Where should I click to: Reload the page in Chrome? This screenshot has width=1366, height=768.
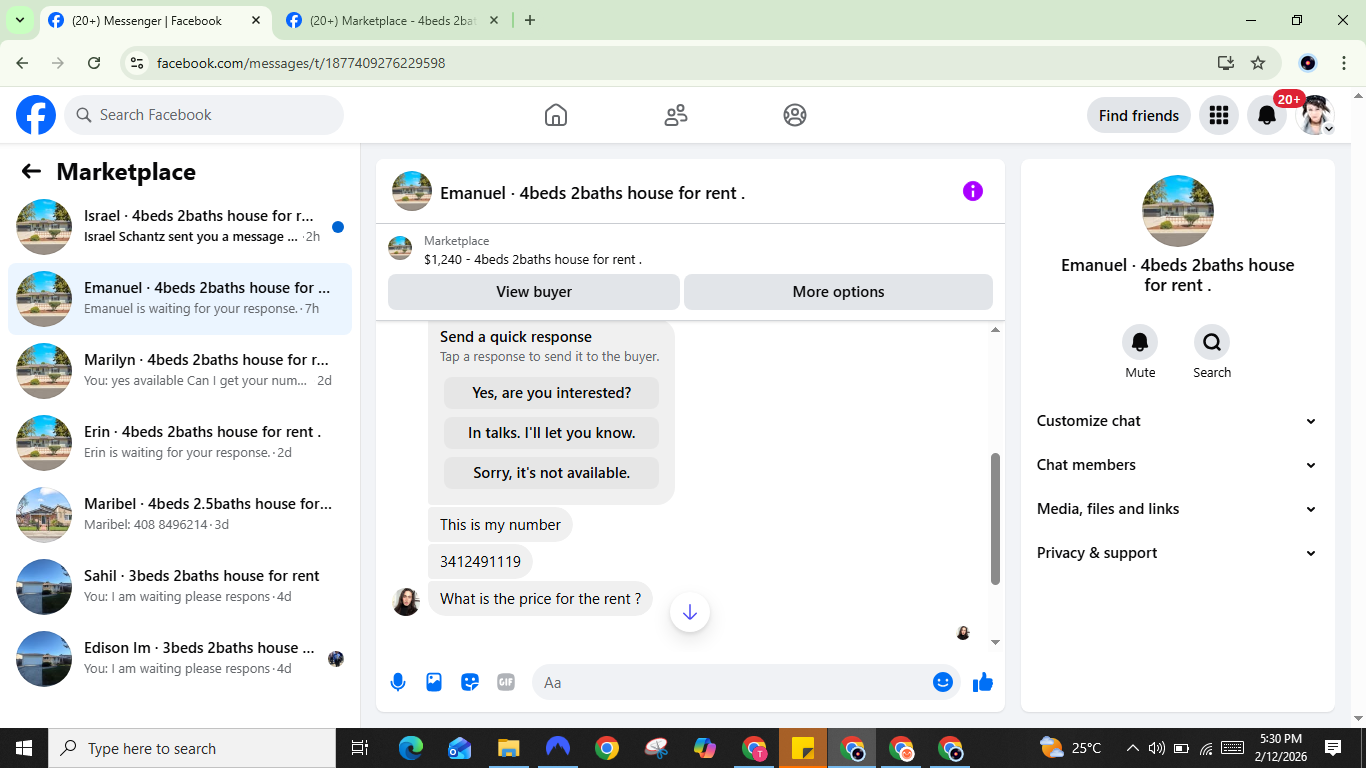click(94, 63)
